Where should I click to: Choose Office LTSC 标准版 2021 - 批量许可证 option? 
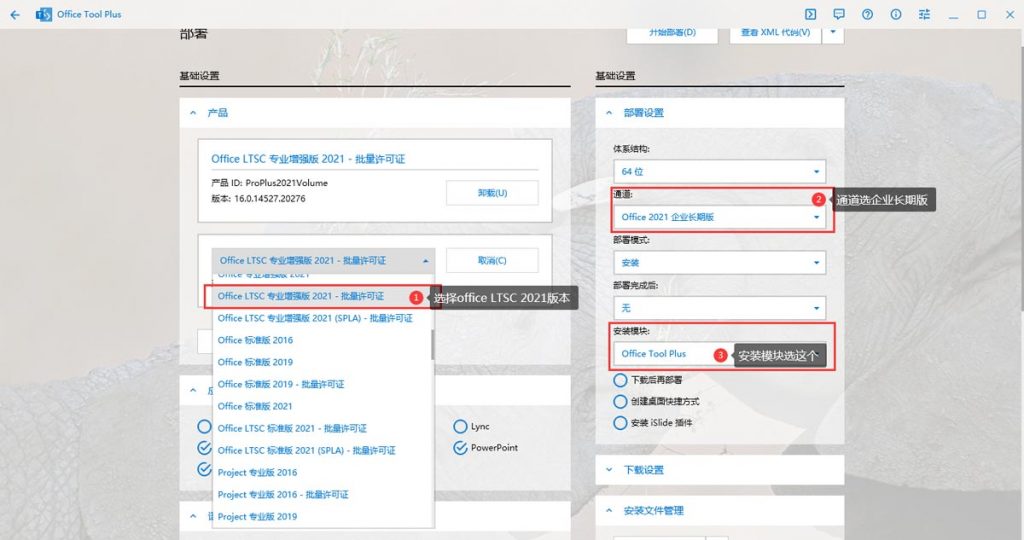(323, 428)
